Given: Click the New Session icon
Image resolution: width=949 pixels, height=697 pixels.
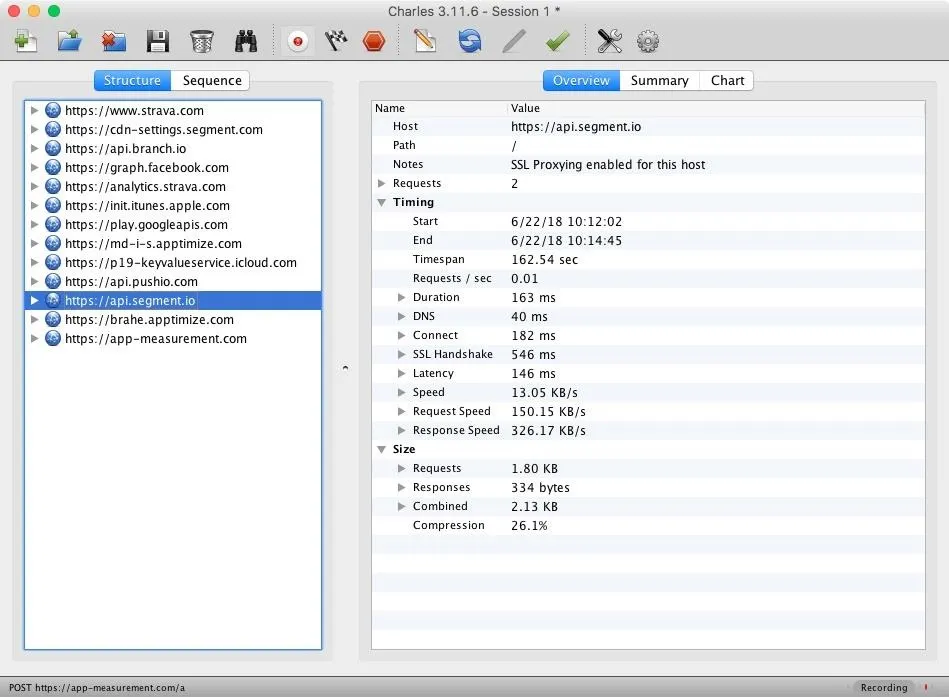Looking at the screenshot, I should 25,41.
